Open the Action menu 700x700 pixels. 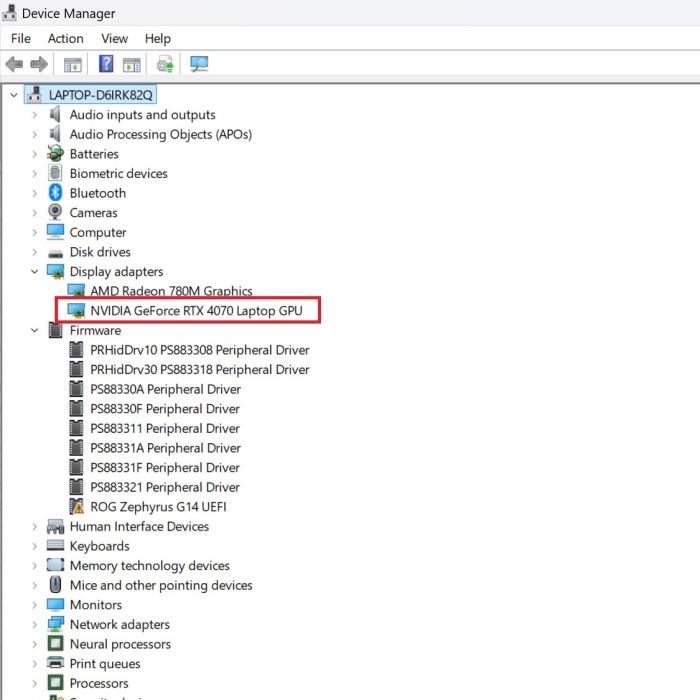[65, 38]
